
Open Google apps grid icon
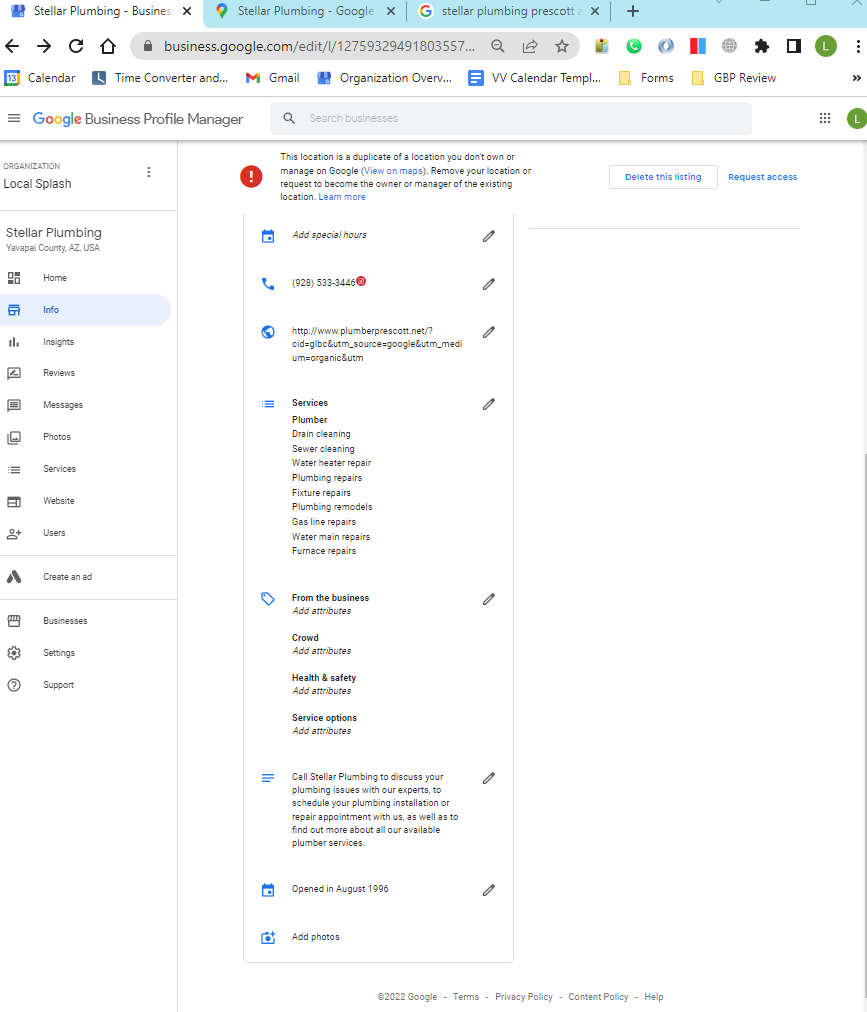coord(824,118)
